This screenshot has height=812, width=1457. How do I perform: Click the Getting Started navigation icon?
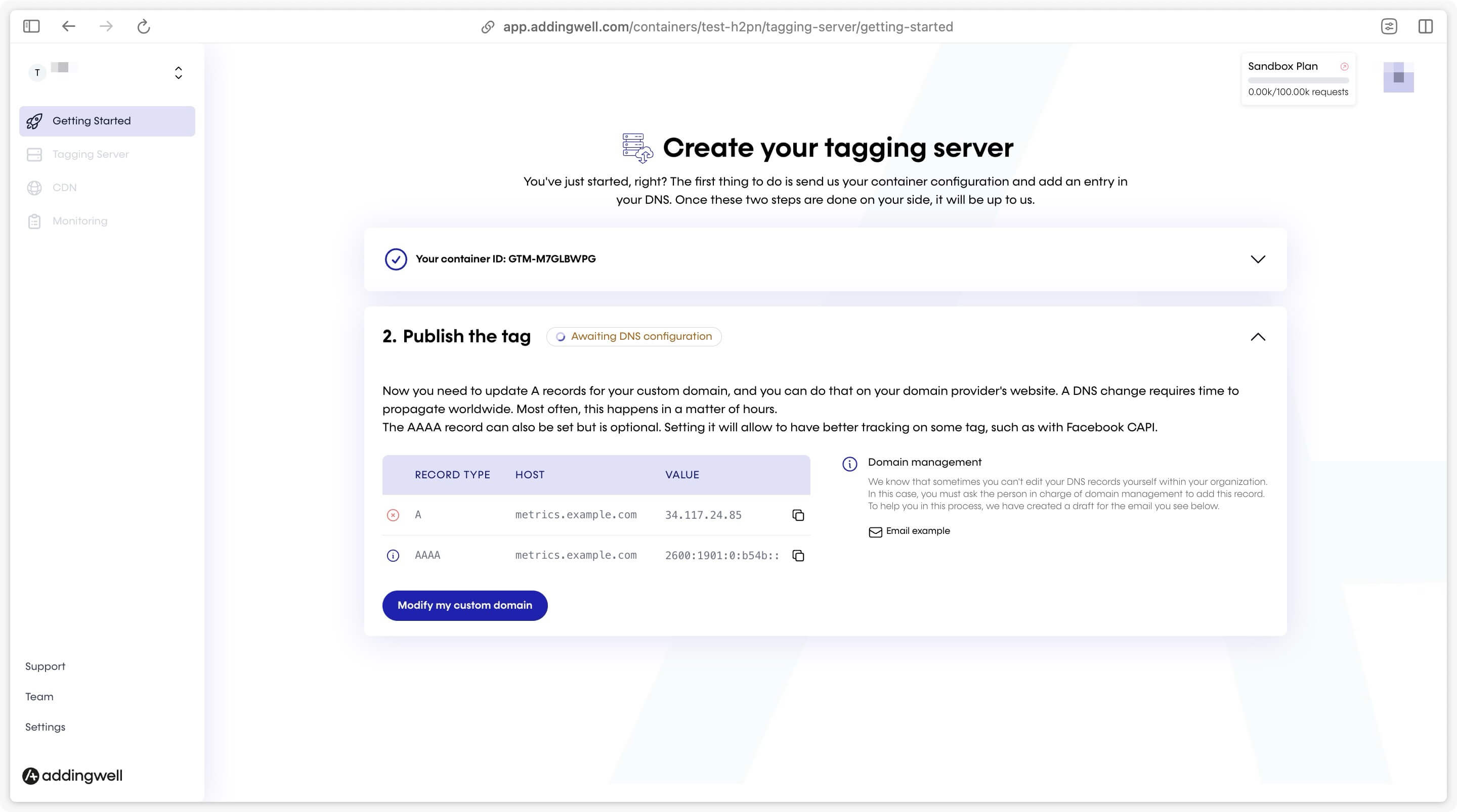35,121
